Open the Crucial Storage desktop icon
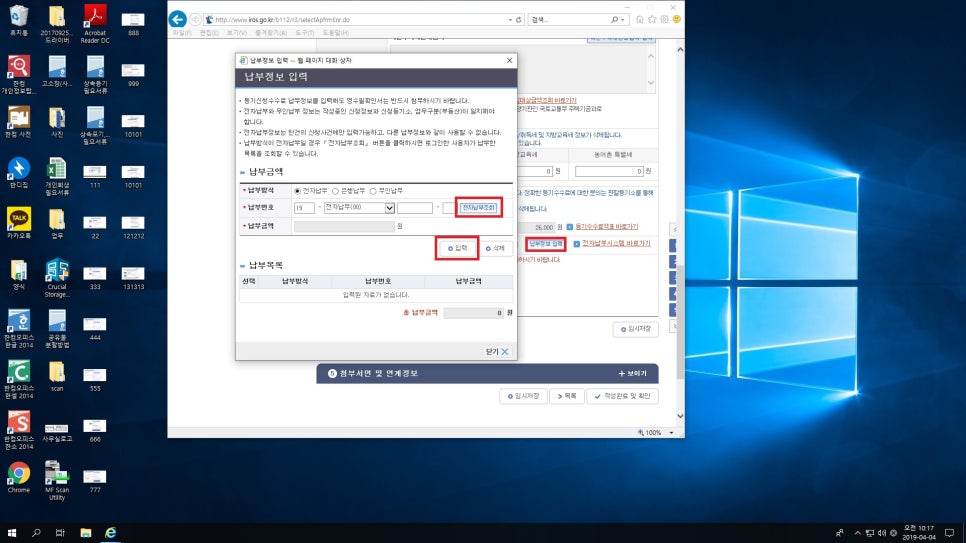Image resolution: width=966 pixels, height=543 pixels. click(57, 278)
